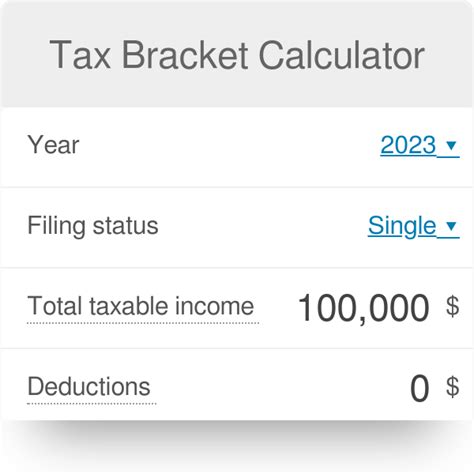Click the triangle arrow beside 2023
This screenshot has height=474, width=474.
point(451,145)
